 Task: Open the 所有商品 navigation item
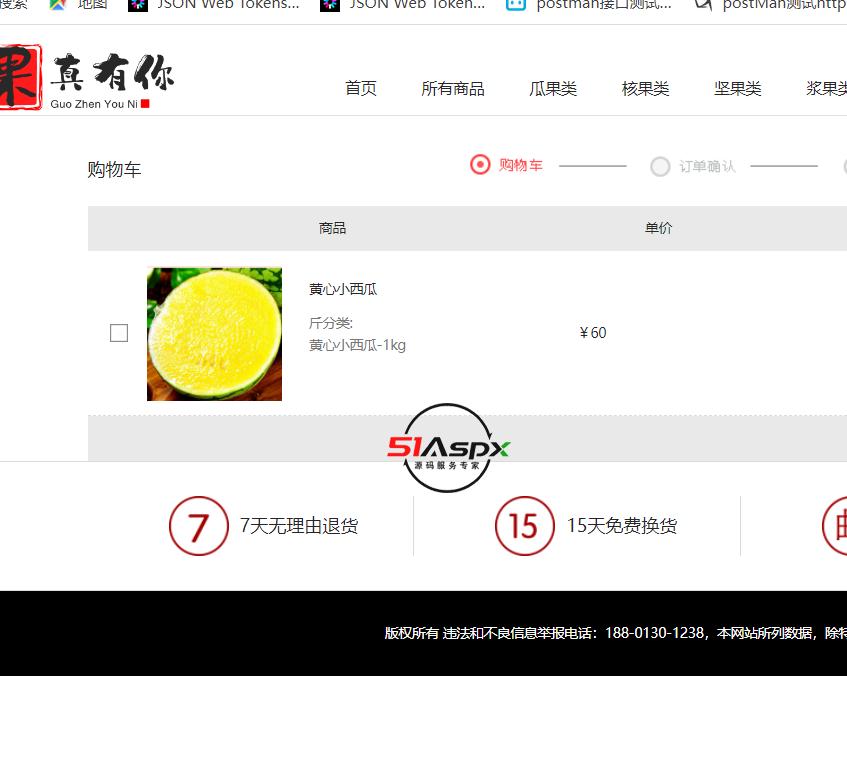453,88
